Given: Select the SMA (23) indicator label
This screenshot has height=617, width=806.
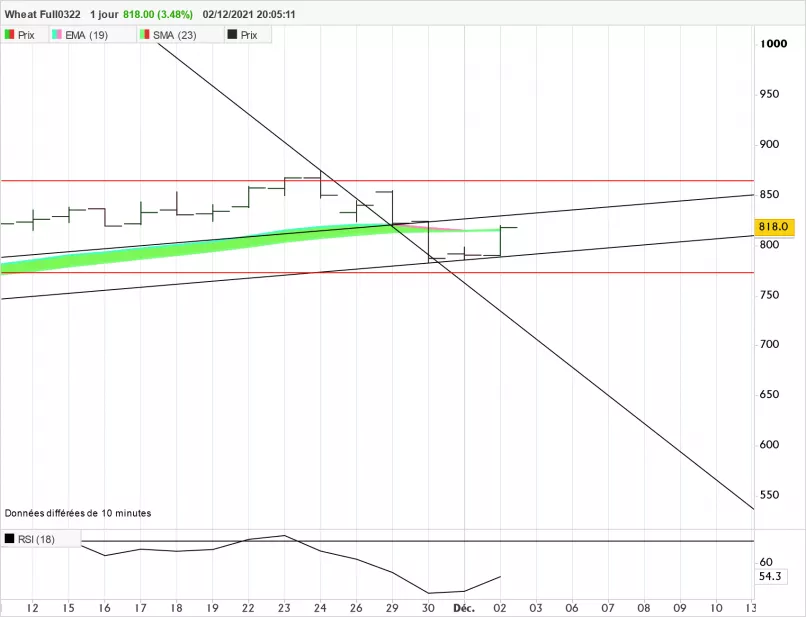Looking at the screenshot, I should (x=175, y=35).
